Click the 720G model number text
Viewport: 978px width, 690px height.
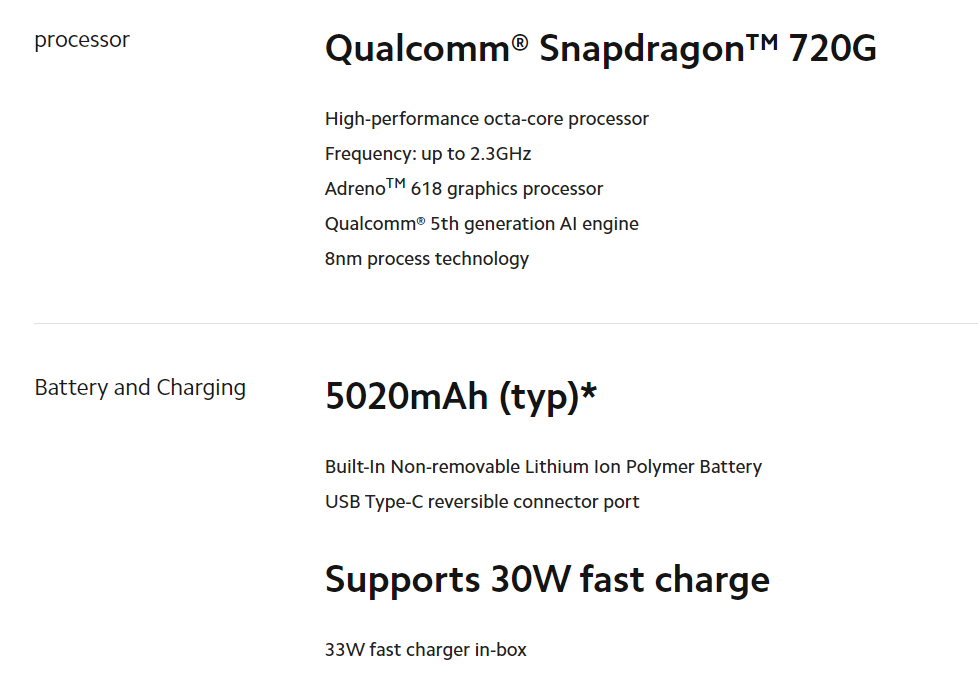click(833, 49)
